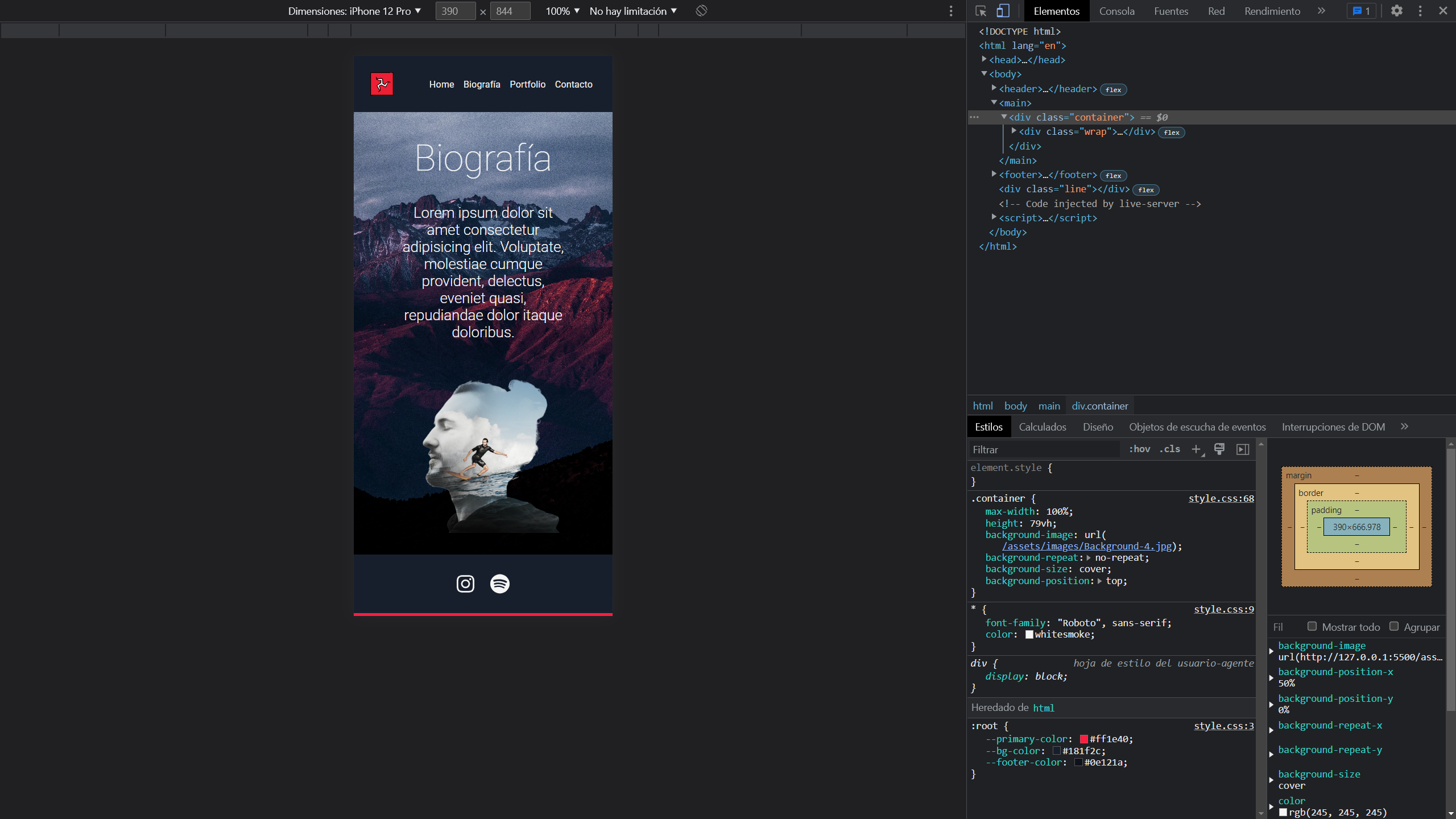Viewport: 1456px width, 819px height.
Task: Expand computed background-image property
Action: click(1272, 651)
